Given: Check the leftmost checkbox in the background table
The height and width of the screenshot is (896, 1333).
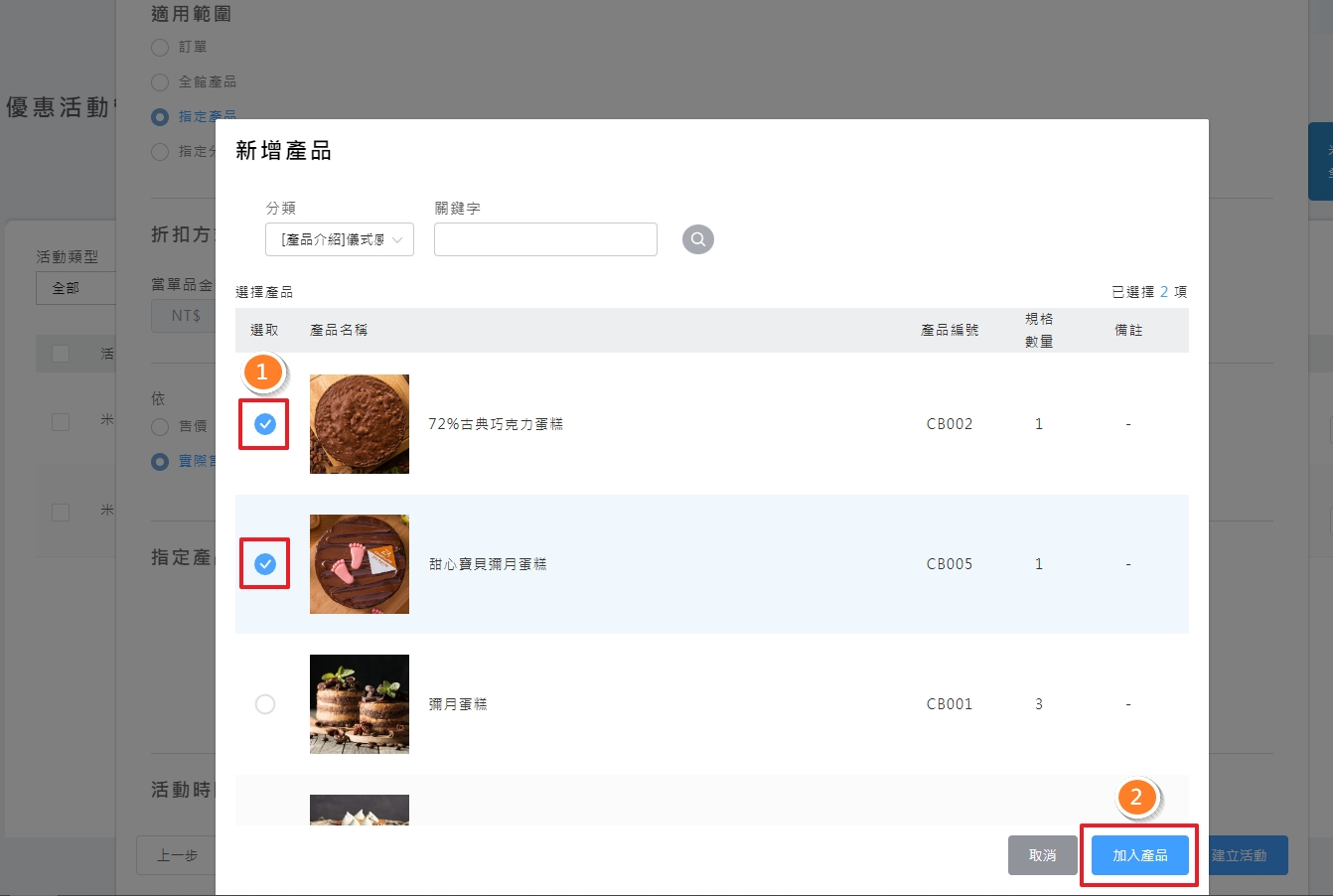Looking at the screenshot, I should coord(60,353).
